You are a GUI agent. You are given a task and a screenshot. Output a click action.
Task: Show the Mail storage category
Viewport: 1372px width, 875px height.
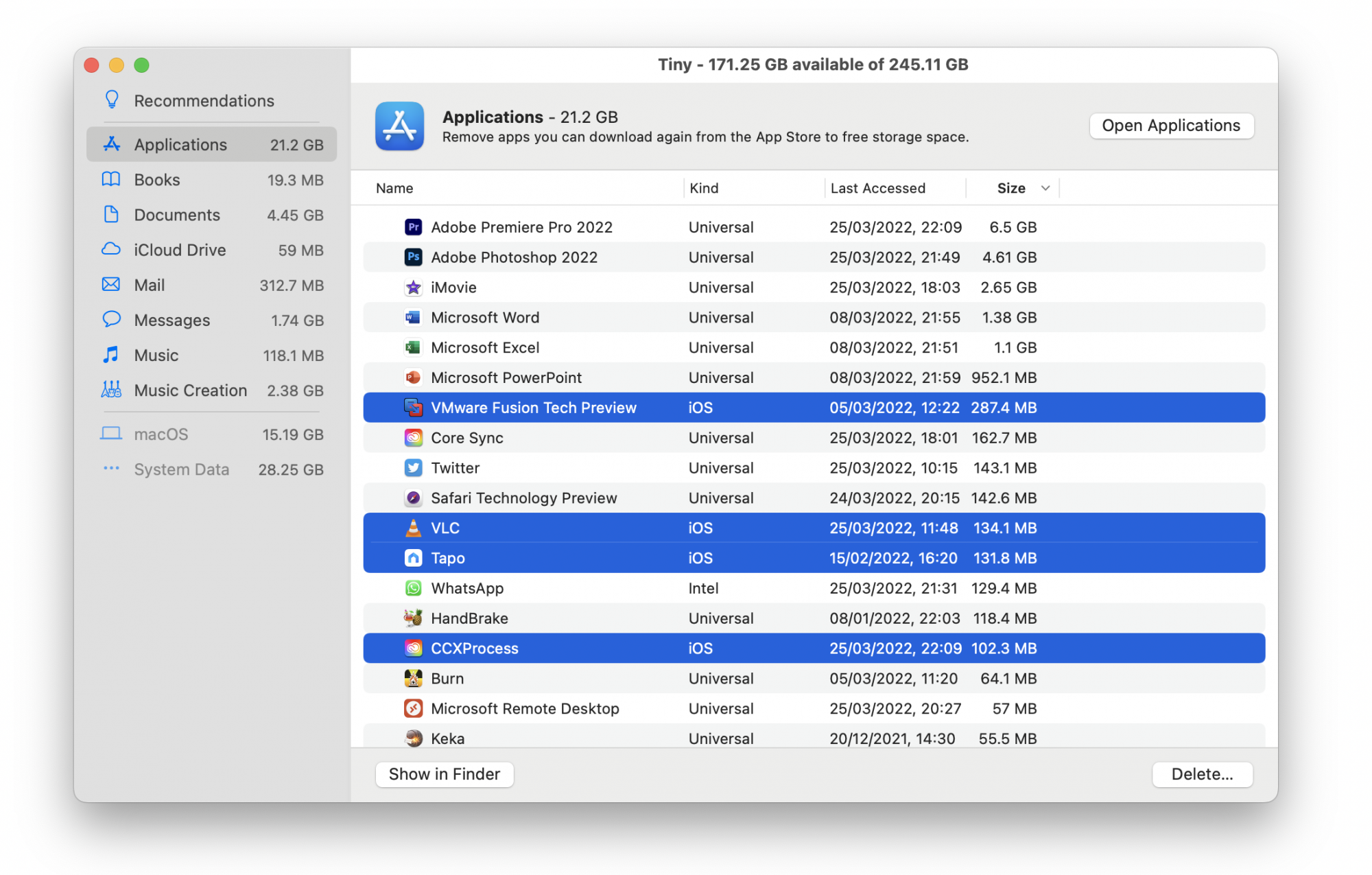[211, 285]
